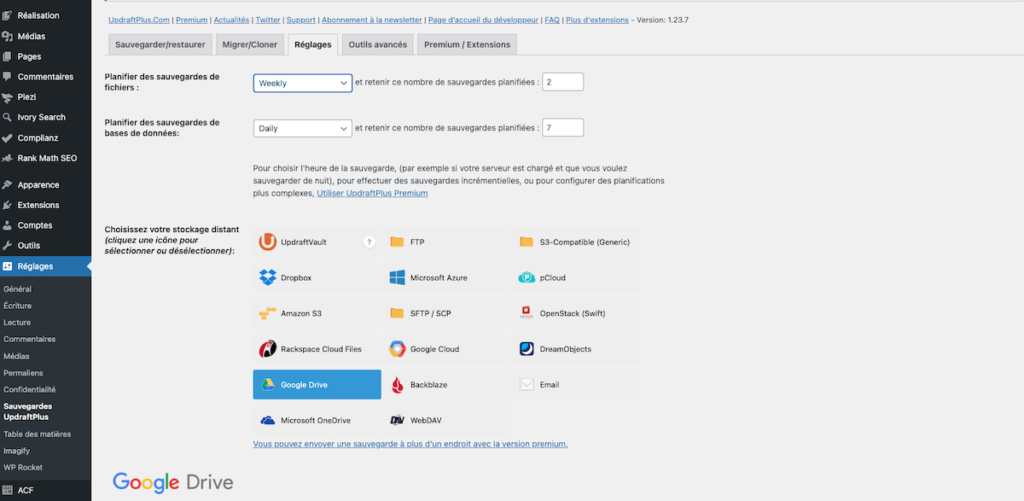Open Rank Math SEO in the sidebar
The height and width of the screenshot is (501, 1024).
(x=47, y=158)
